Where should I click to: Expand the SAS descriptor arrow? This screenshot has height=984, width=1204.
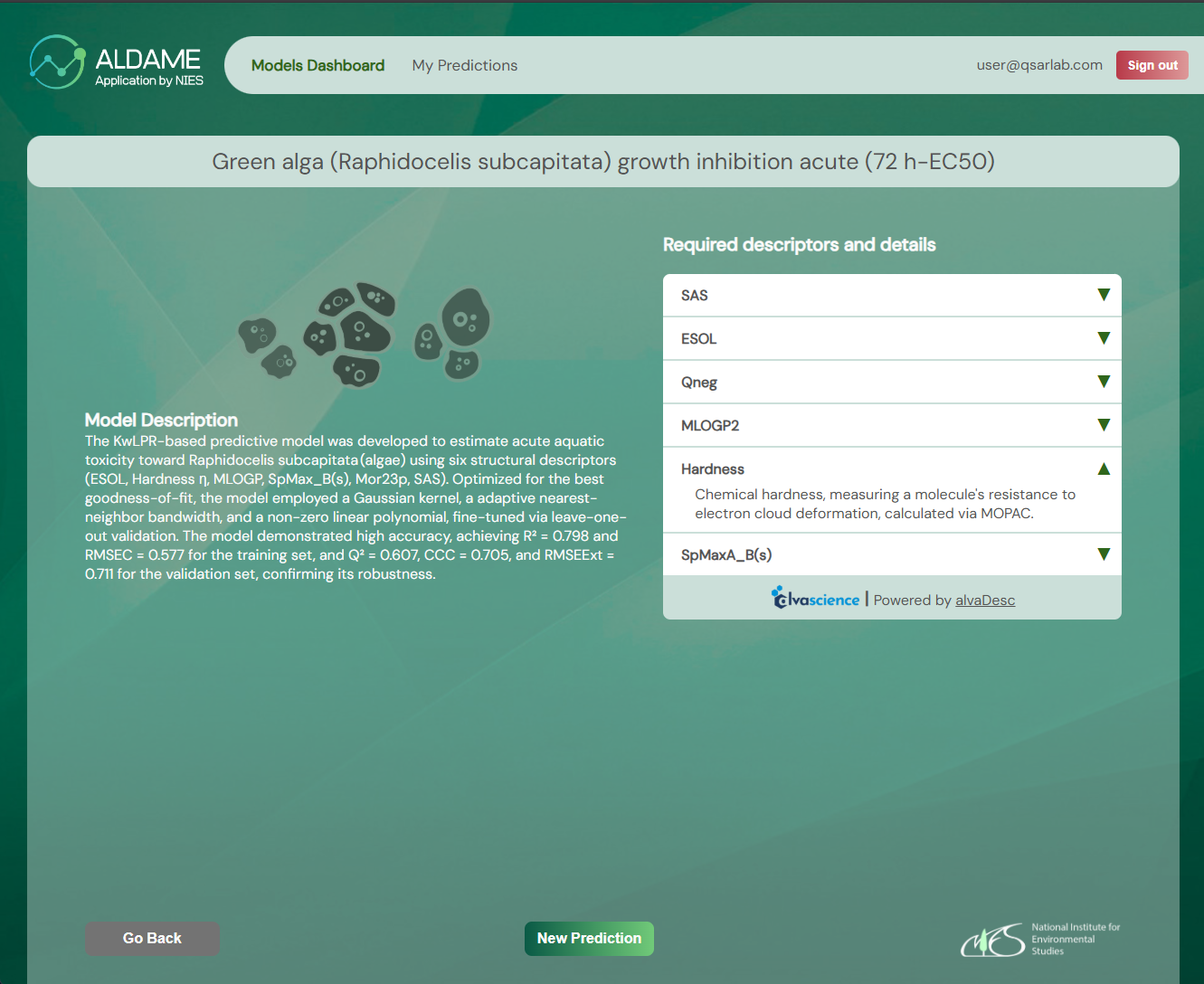(1103, 295)
